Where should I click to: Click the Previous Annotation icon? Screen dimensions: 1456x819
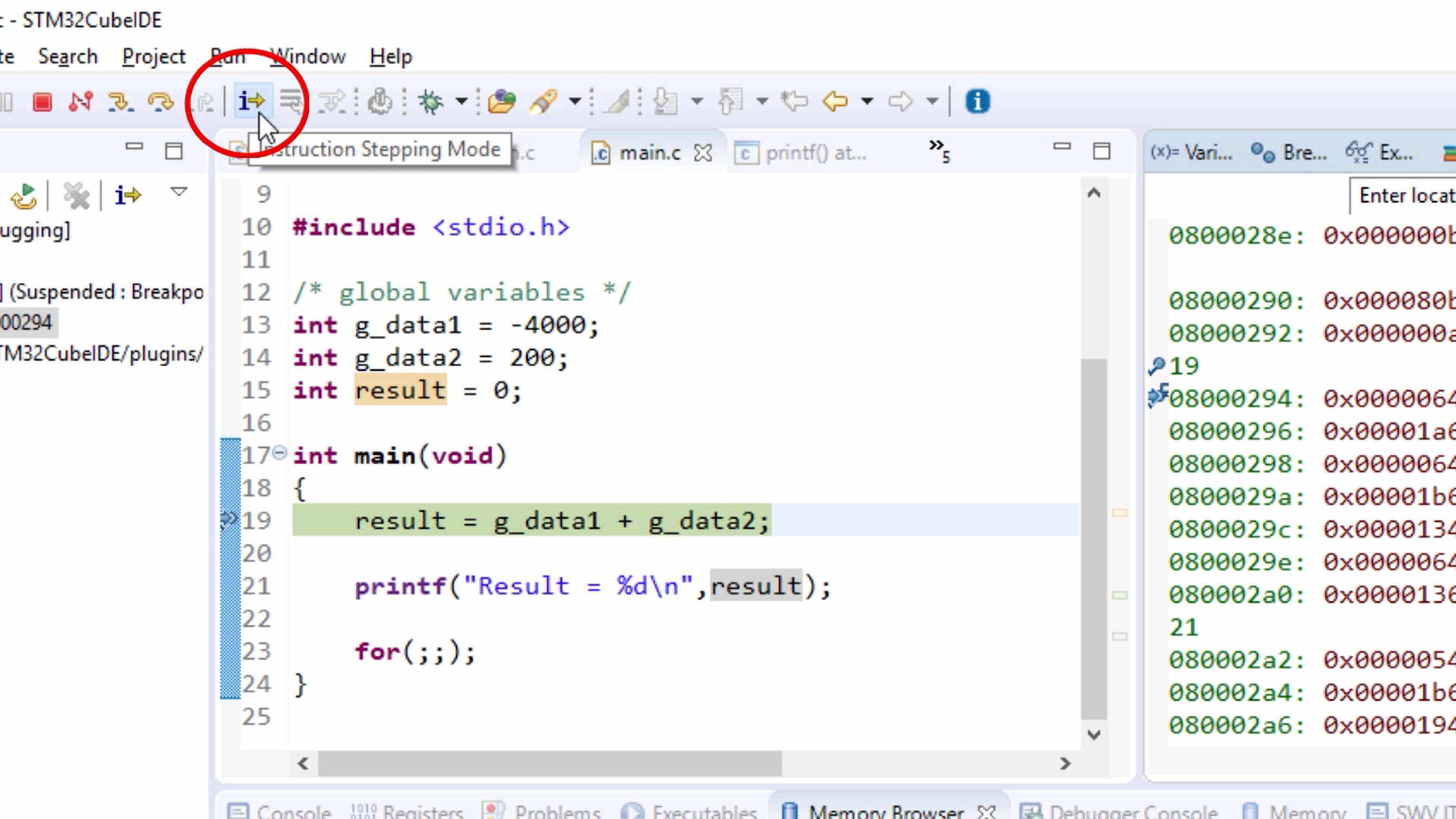[x=731, y=102]
